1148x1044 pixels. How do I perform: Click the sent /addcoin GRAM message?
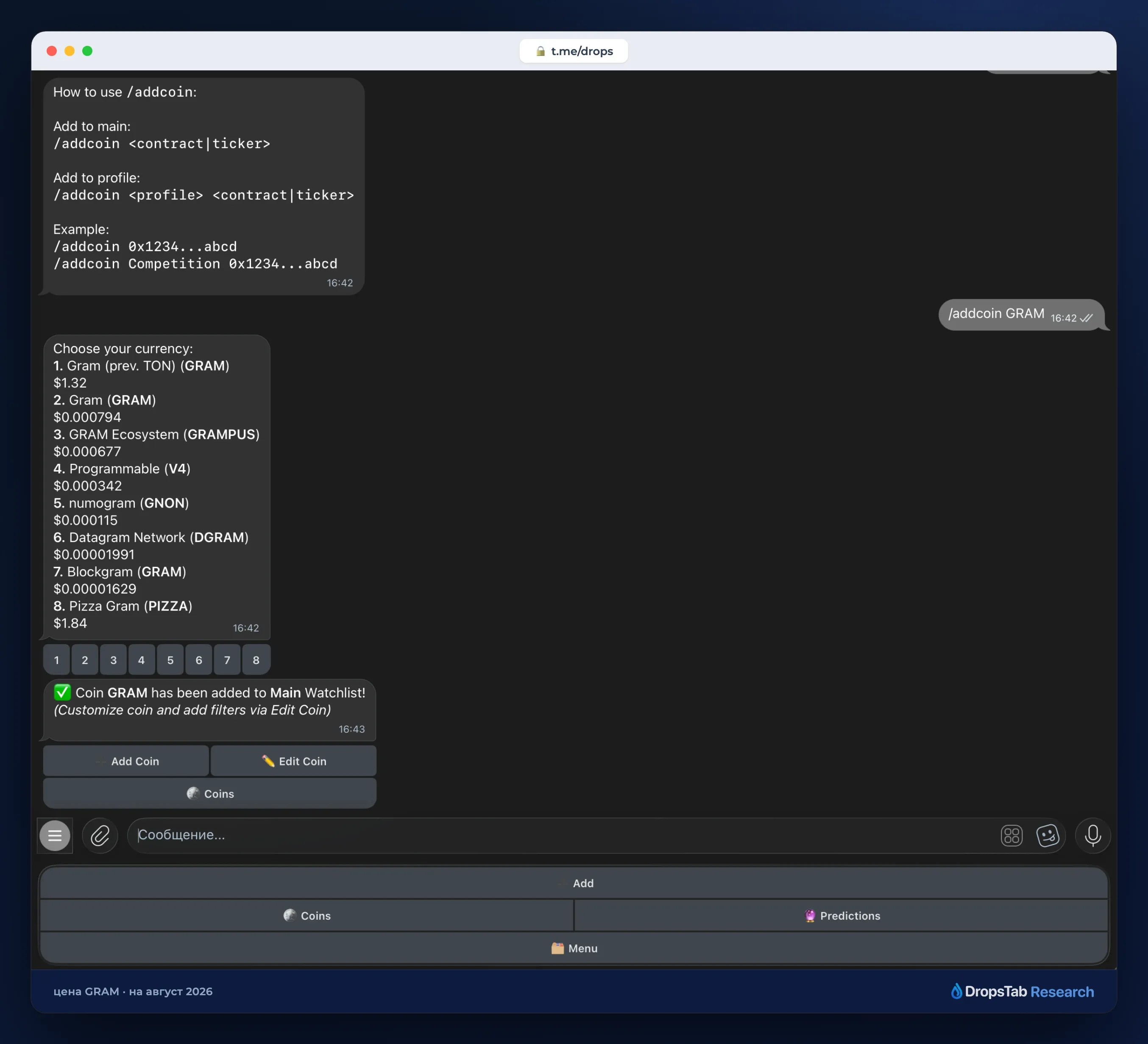1022,314
